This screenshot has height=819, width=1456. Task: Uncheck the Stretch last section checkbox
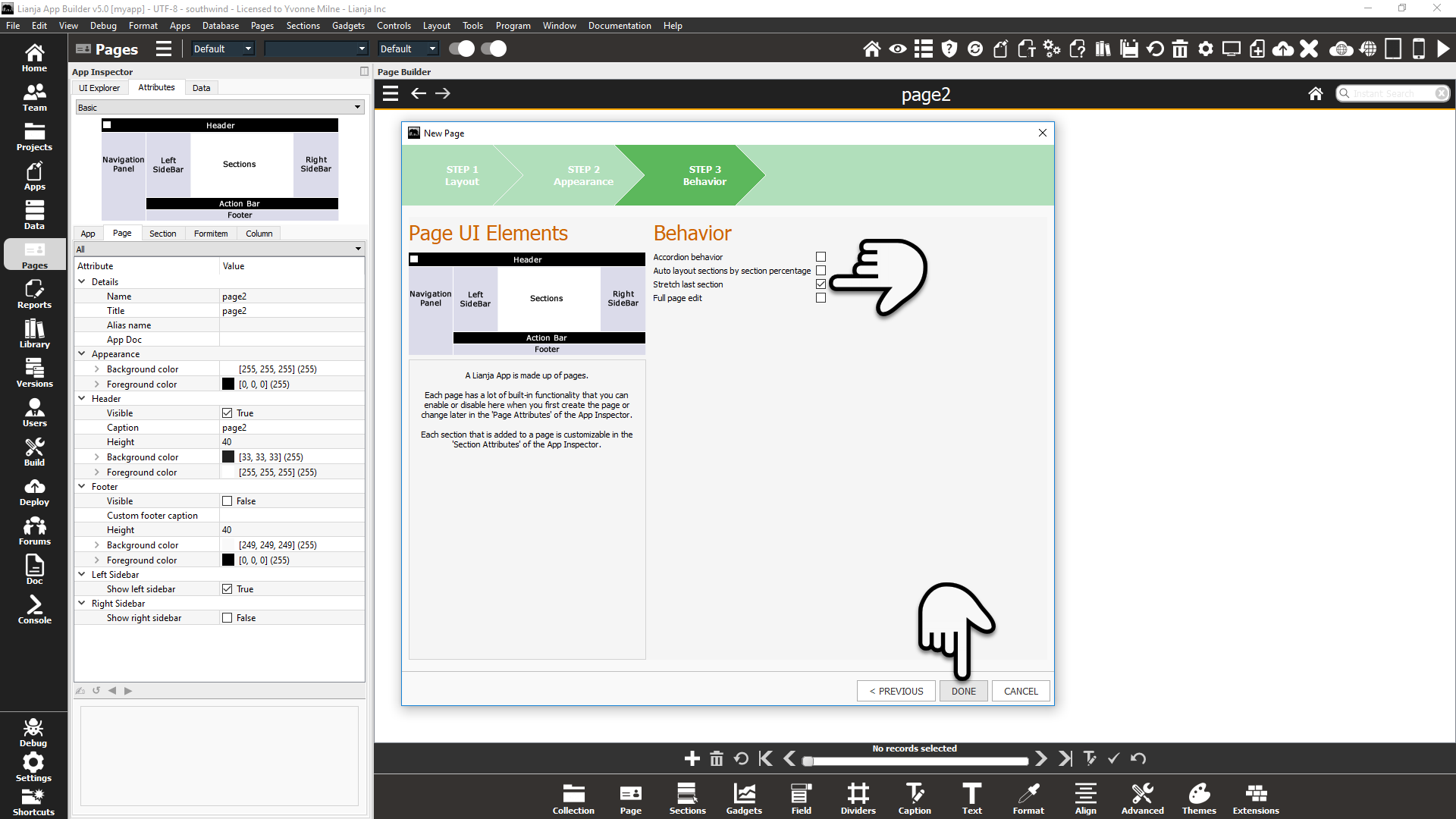pyautogui.click(x=821, y=284)
